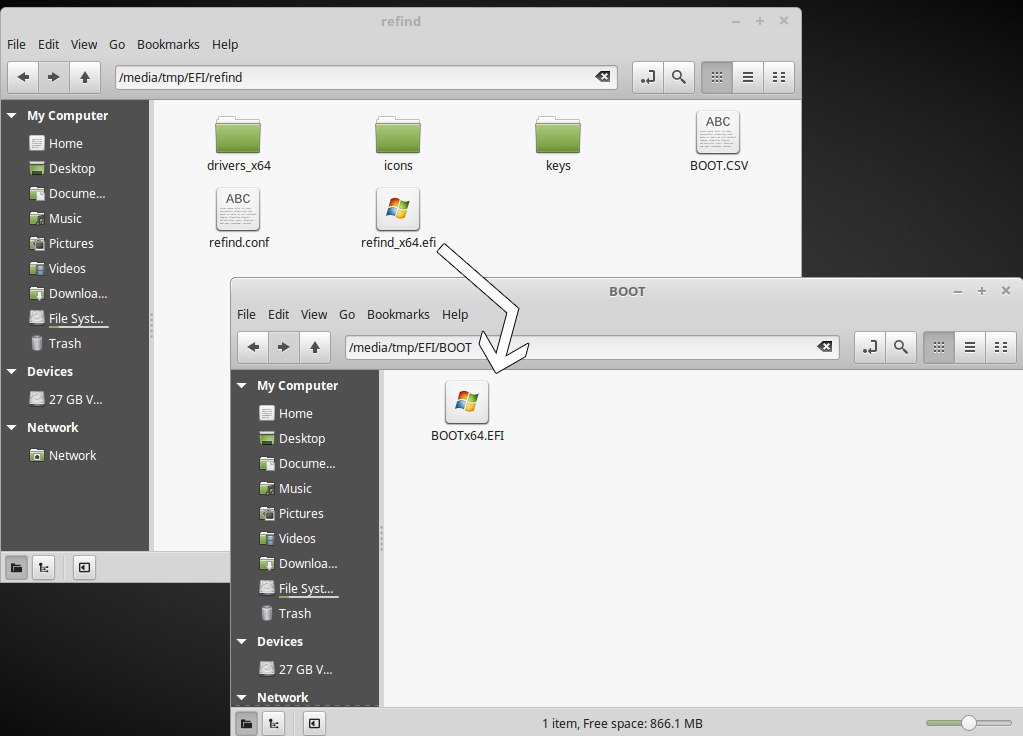Go forward in the refind window
Screen dimensions: 1023x736
point(54,77)
